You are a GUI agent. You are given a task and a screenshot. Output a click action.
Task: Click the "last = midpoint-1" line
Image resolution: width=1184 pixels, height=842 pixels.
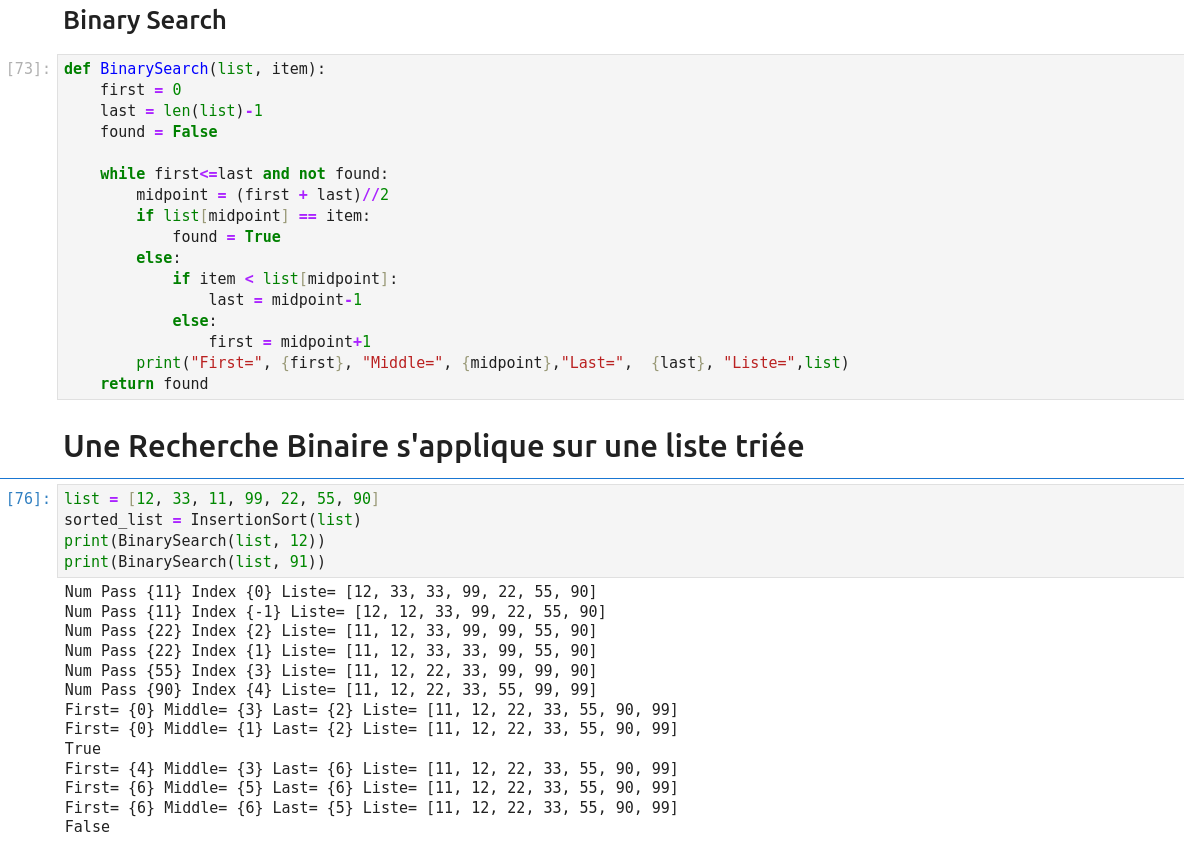tap(285, 300)
